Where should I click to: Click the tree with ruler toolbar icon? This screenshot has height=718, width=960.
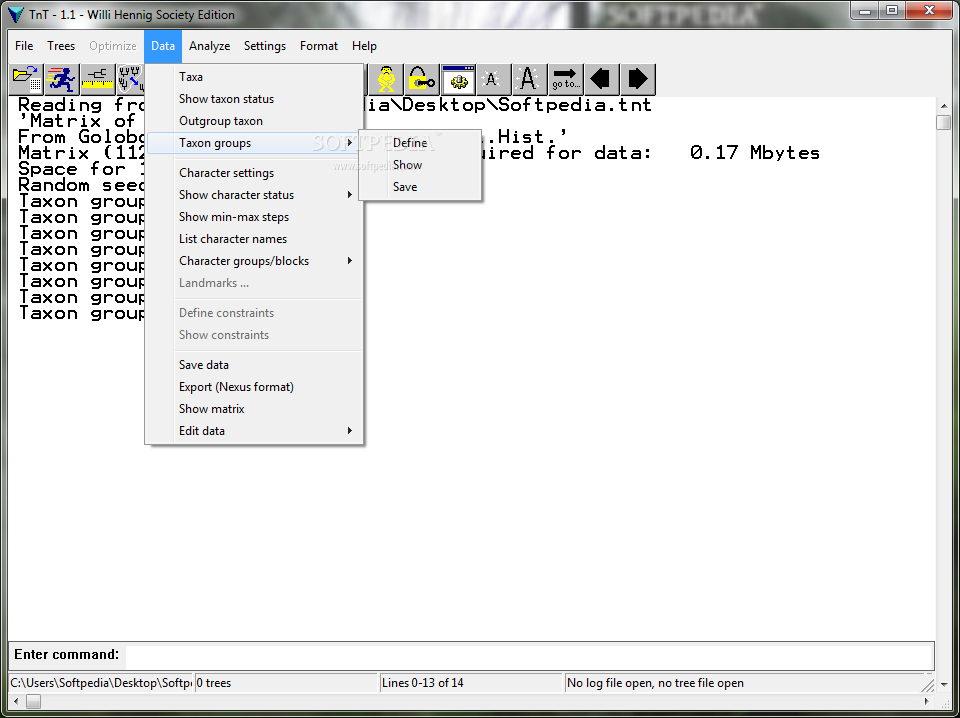pyautogui.click(x=98, y=79)
